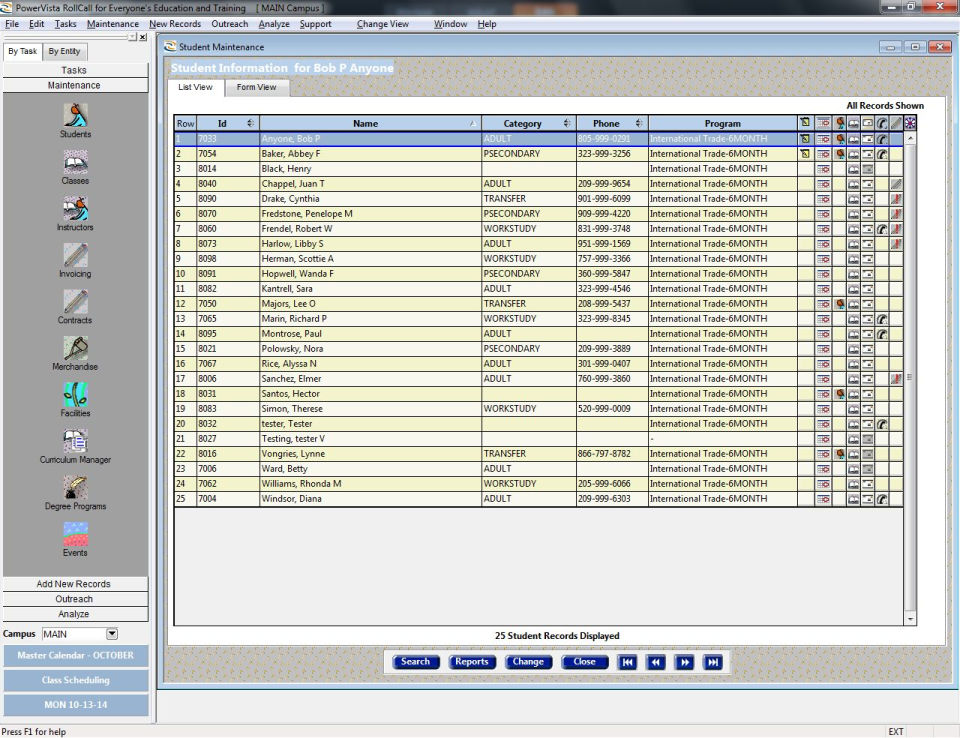This screenshot has height=738, width=960.
Task: Open Class Scheduling button
Action: [76, 680]
